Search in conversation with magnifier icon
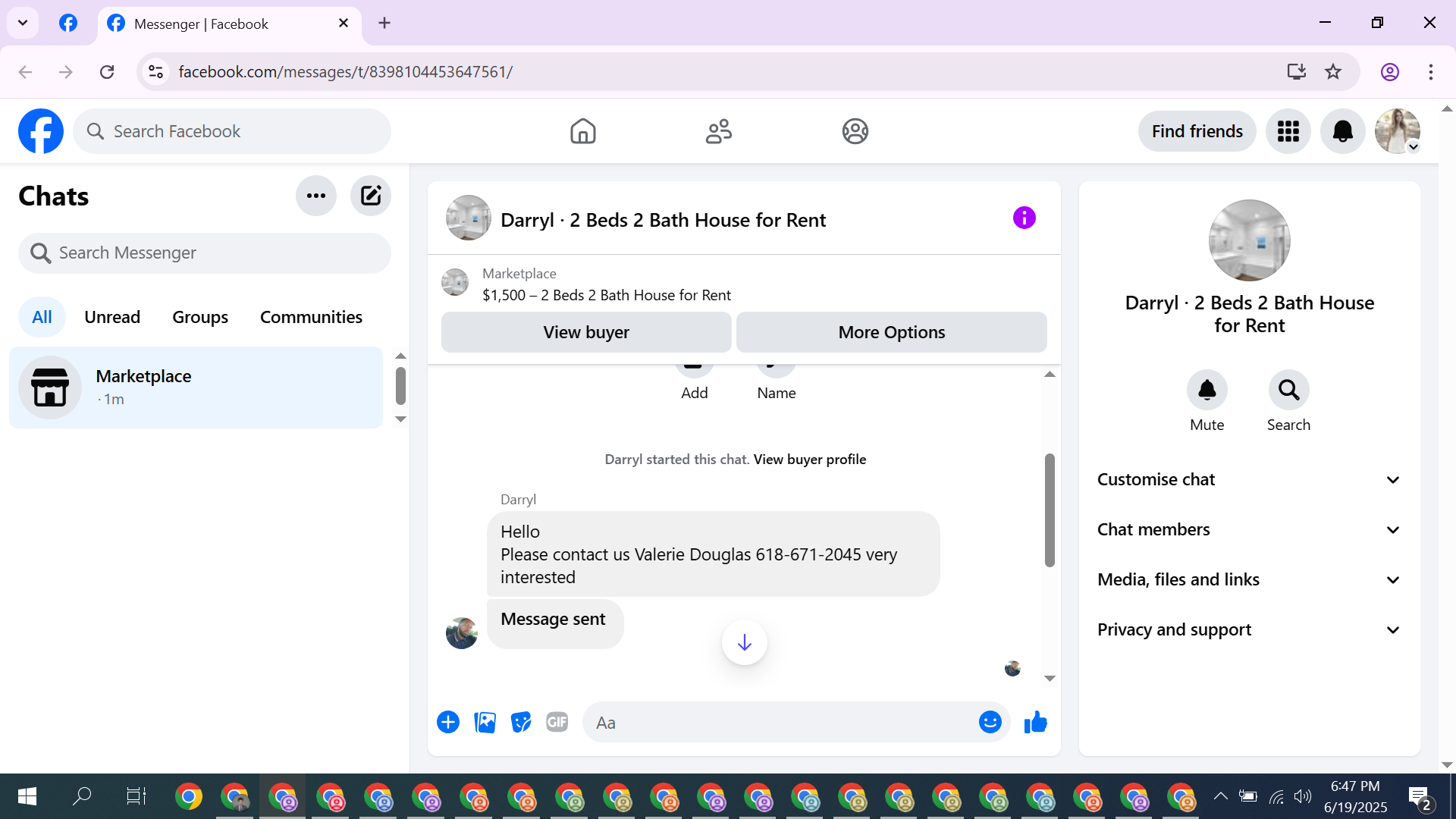 pyautogui.click(x=1289, y=390)
